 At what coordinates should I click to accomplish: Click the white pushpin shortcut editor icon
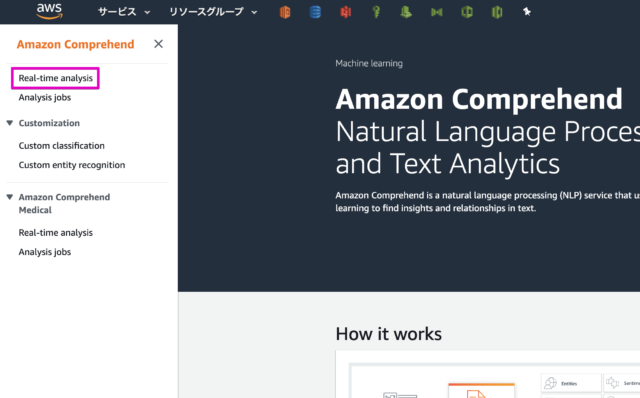(527, 12)
